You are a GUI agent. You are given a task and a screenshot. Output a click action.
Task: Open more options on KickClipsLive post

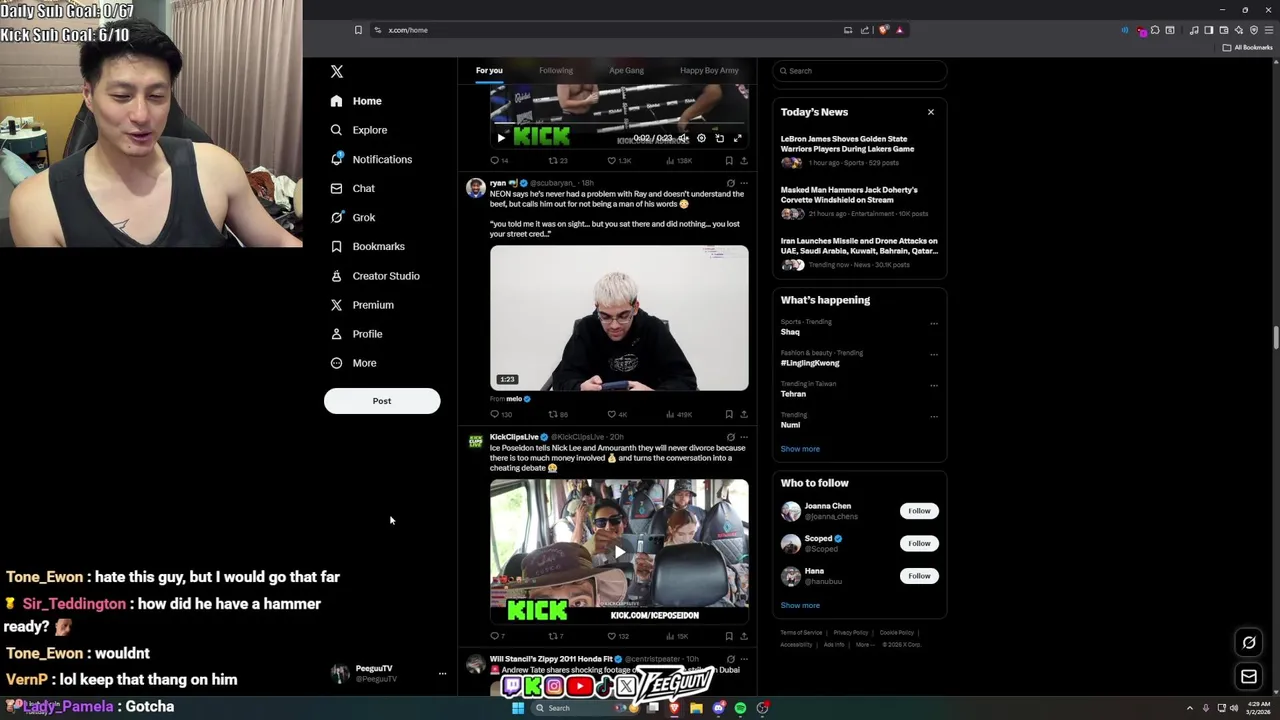[x=744, y=437]
